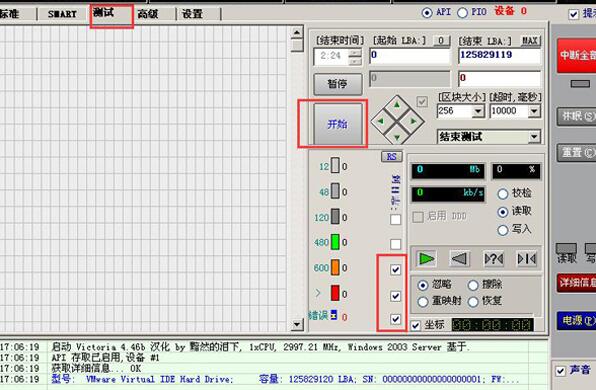Click the 结束 LBA field showing 125829119

tap(499, 56)
